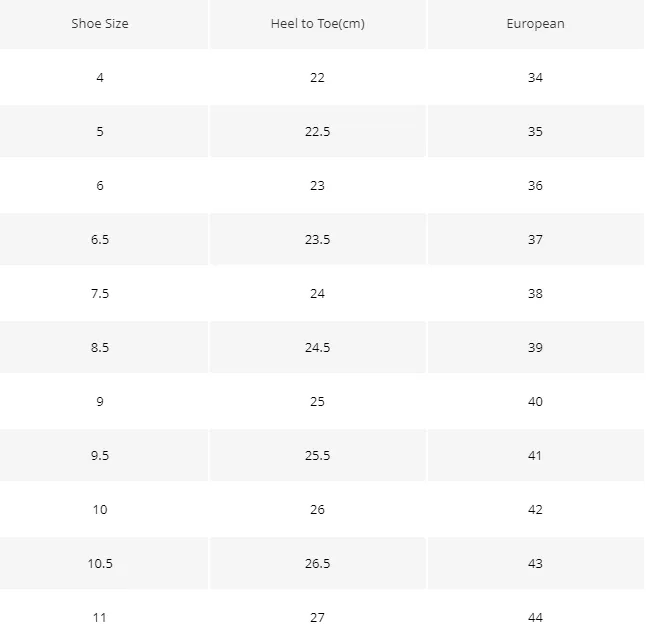Click the Shoe Size column header
Viewport: 646px width, 643px height.
[x=100, y=23]
